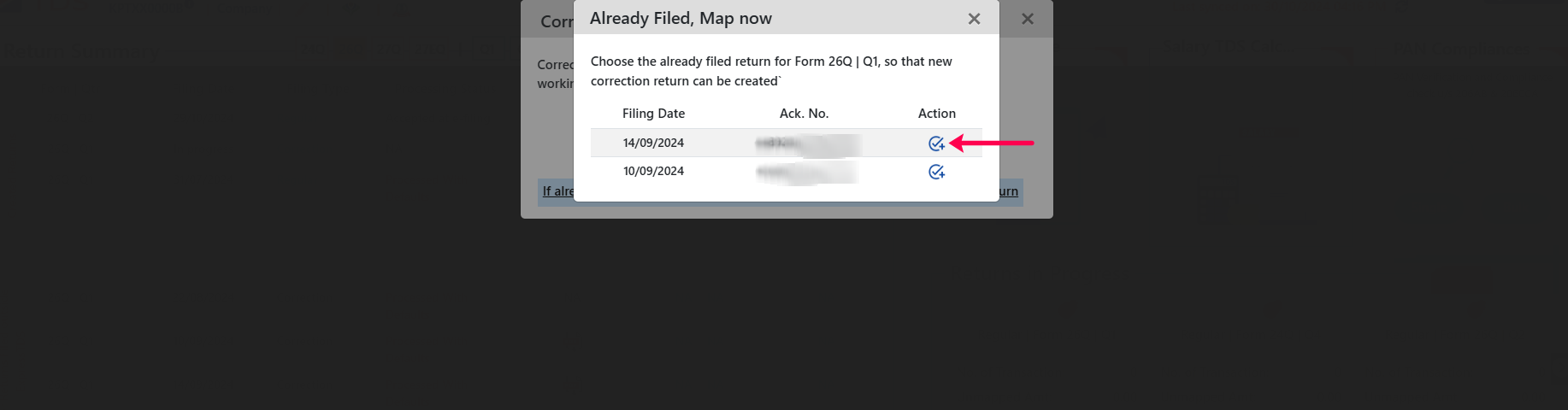Open the partially hidden 'If alre…' link
This screenshot has width=1568, height=410.
tap(557, 191)
